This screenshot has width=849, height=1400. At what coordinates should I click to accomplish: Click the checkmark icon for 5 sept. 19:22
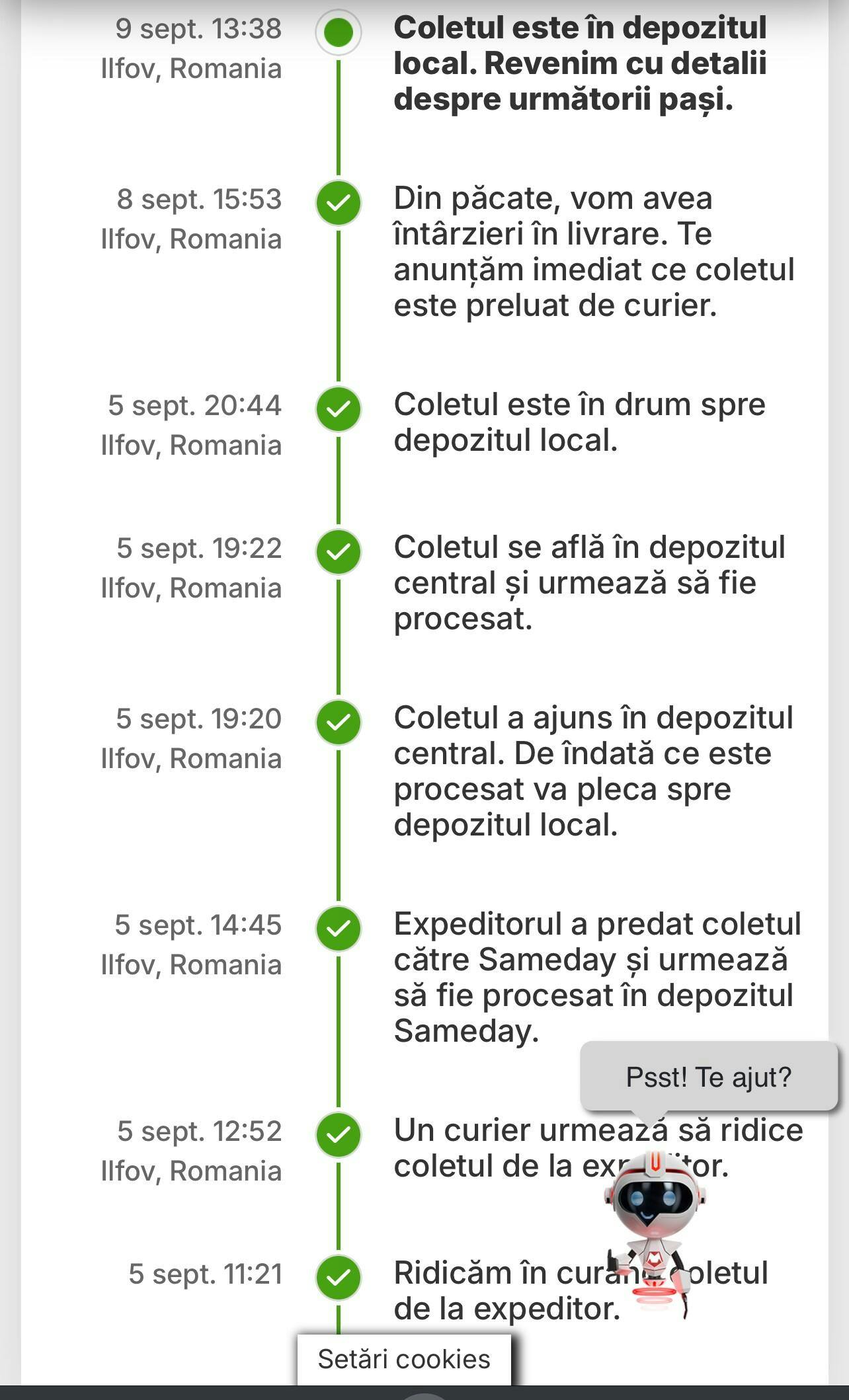click(x=339, y=551)
